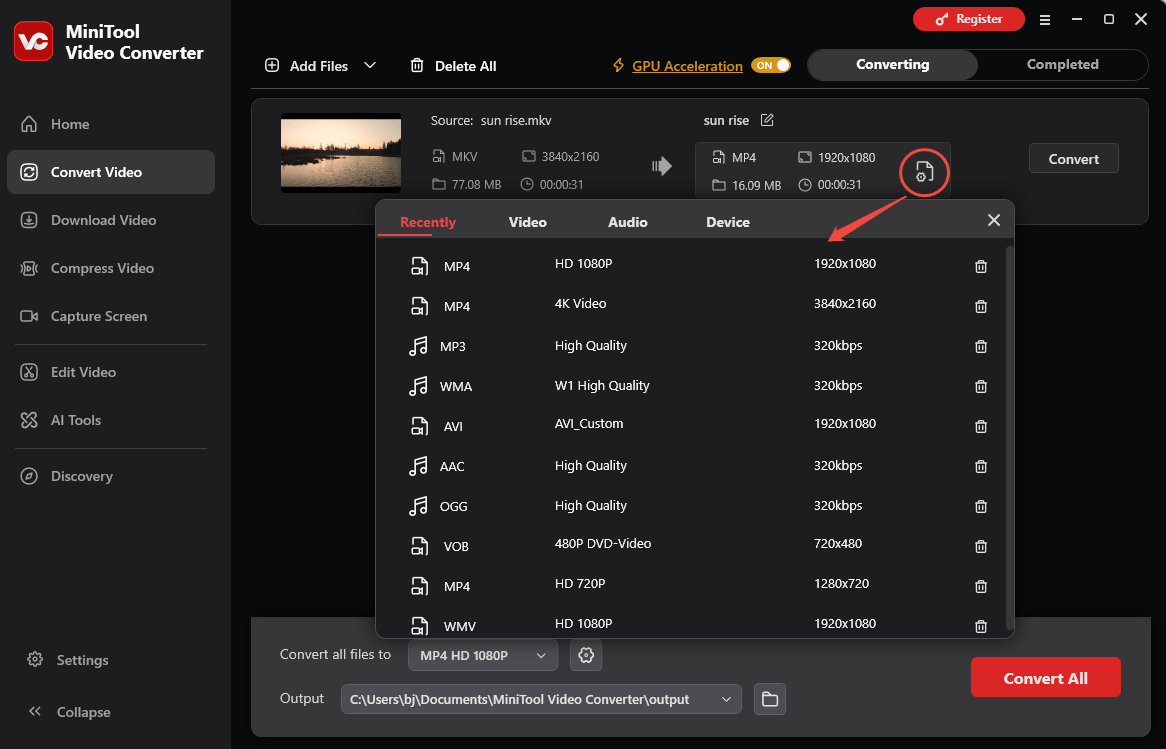This screenshot has width=1166, height=749.
Task: Click the OGG music note icon
Action: 419,506
